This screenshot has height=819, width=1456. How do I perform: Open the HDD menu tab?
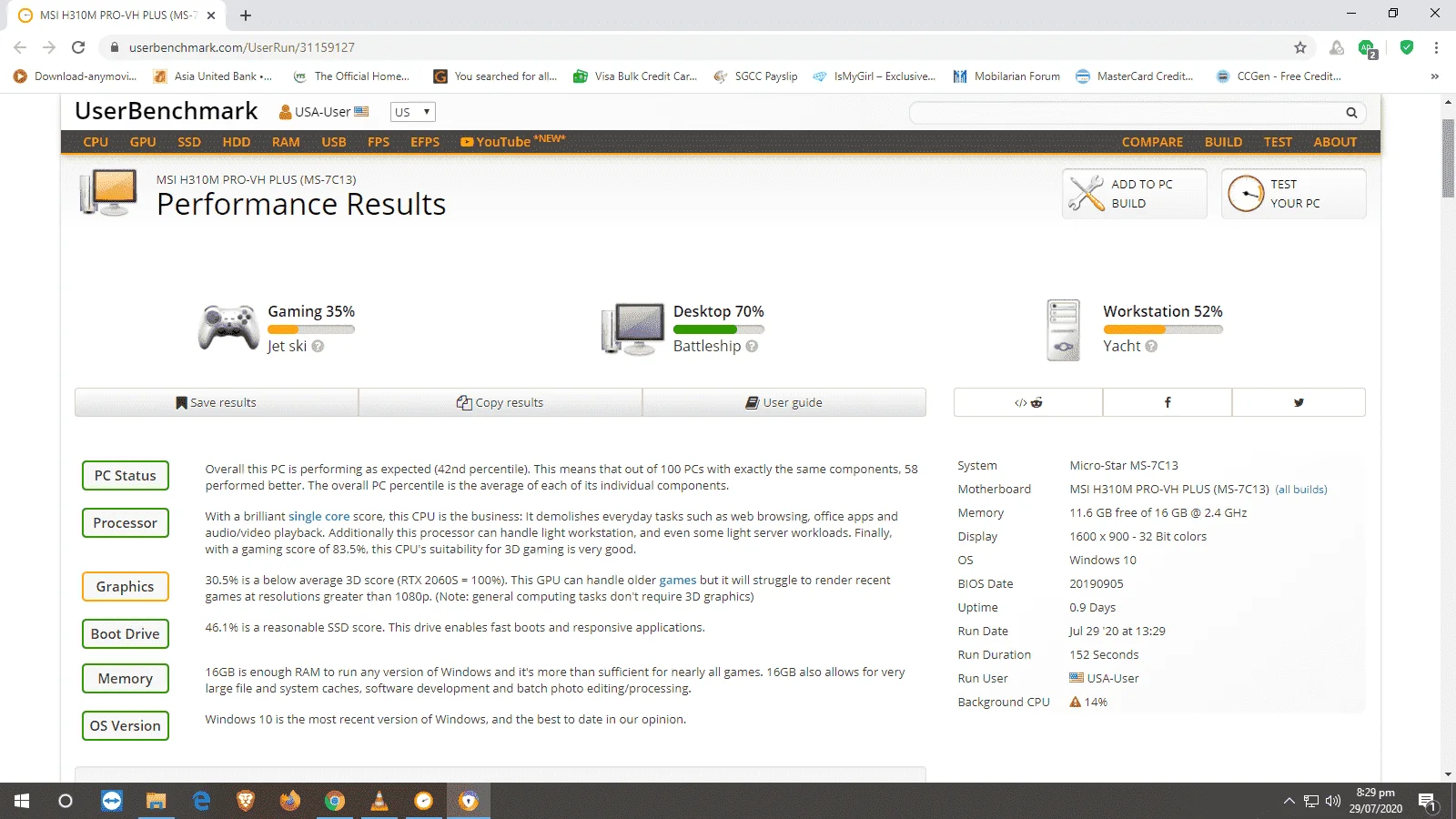coord(237,142)
